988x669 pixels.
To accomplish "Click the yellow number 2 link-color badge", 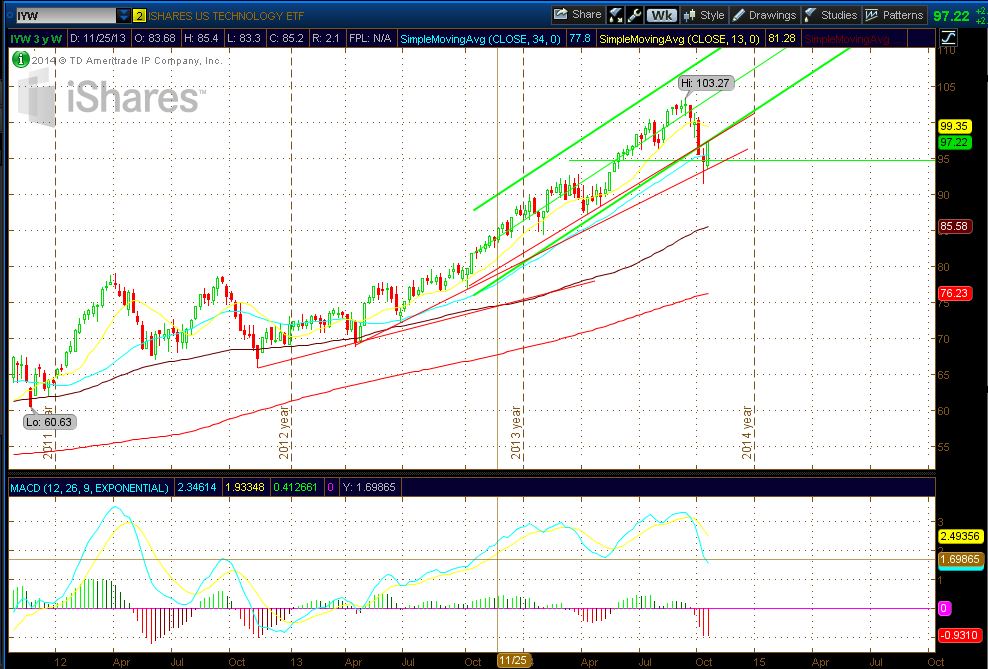I will (139, 16).
